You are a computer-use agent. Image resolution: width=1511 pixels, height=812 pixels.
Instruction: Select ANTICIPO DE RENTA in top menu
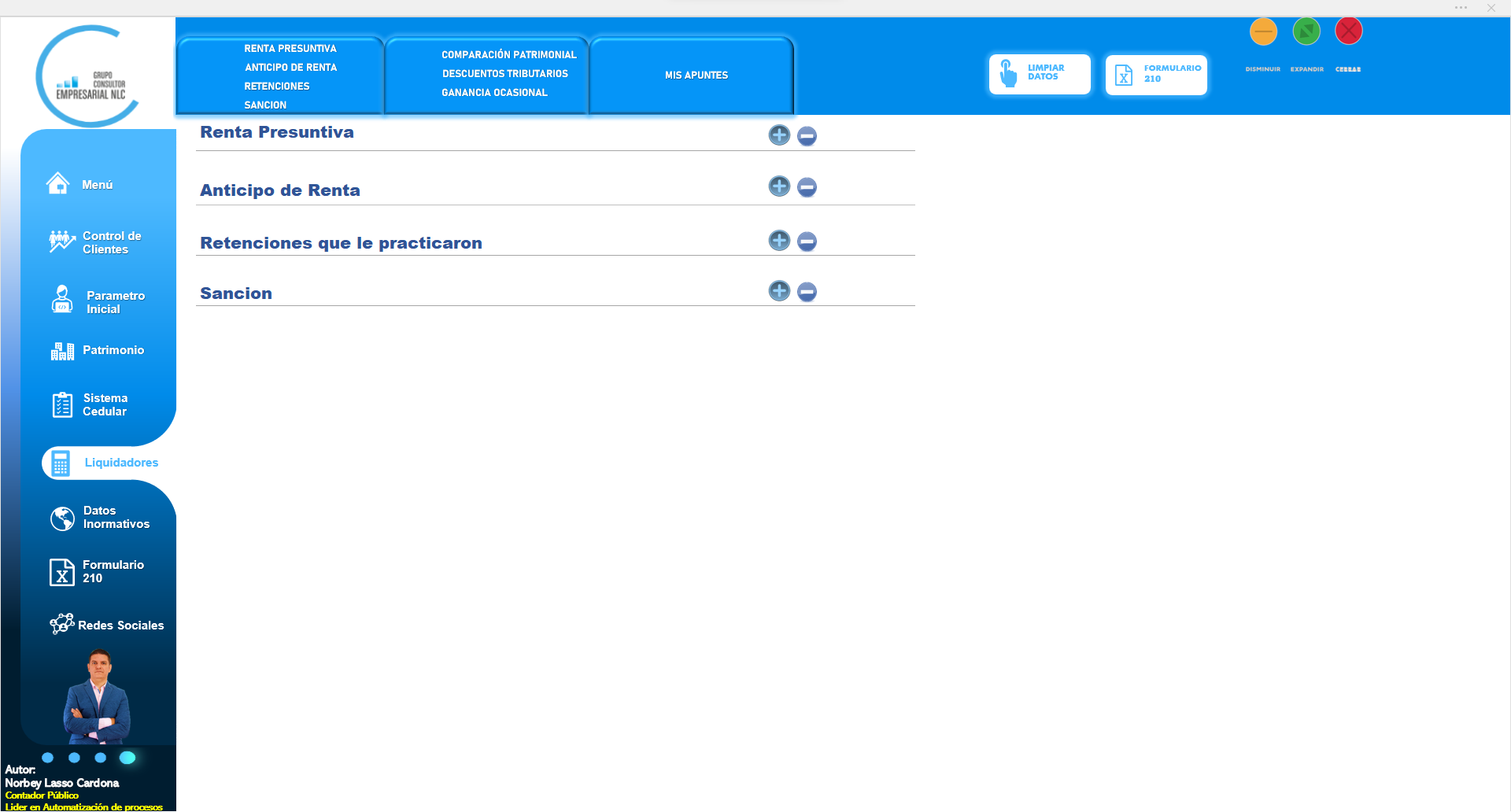(290, 68)
